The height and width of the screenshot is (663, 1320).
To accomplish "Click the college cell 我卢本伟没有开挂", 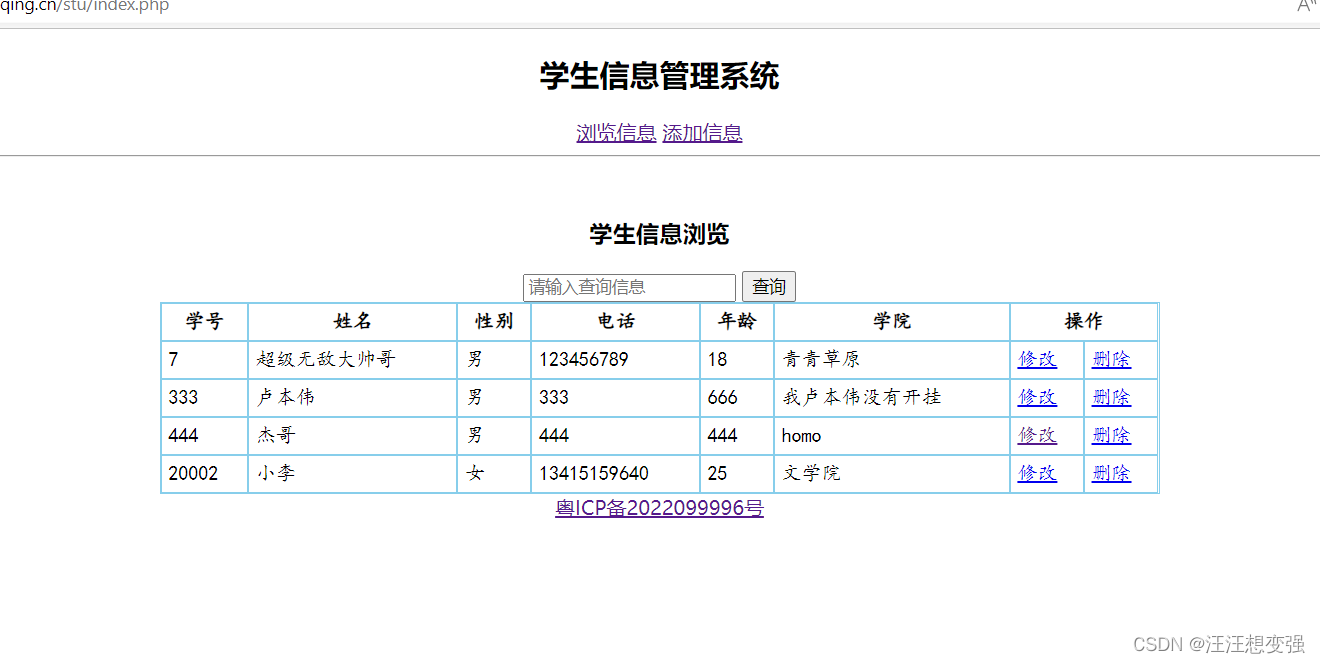I will click(892, 398).
